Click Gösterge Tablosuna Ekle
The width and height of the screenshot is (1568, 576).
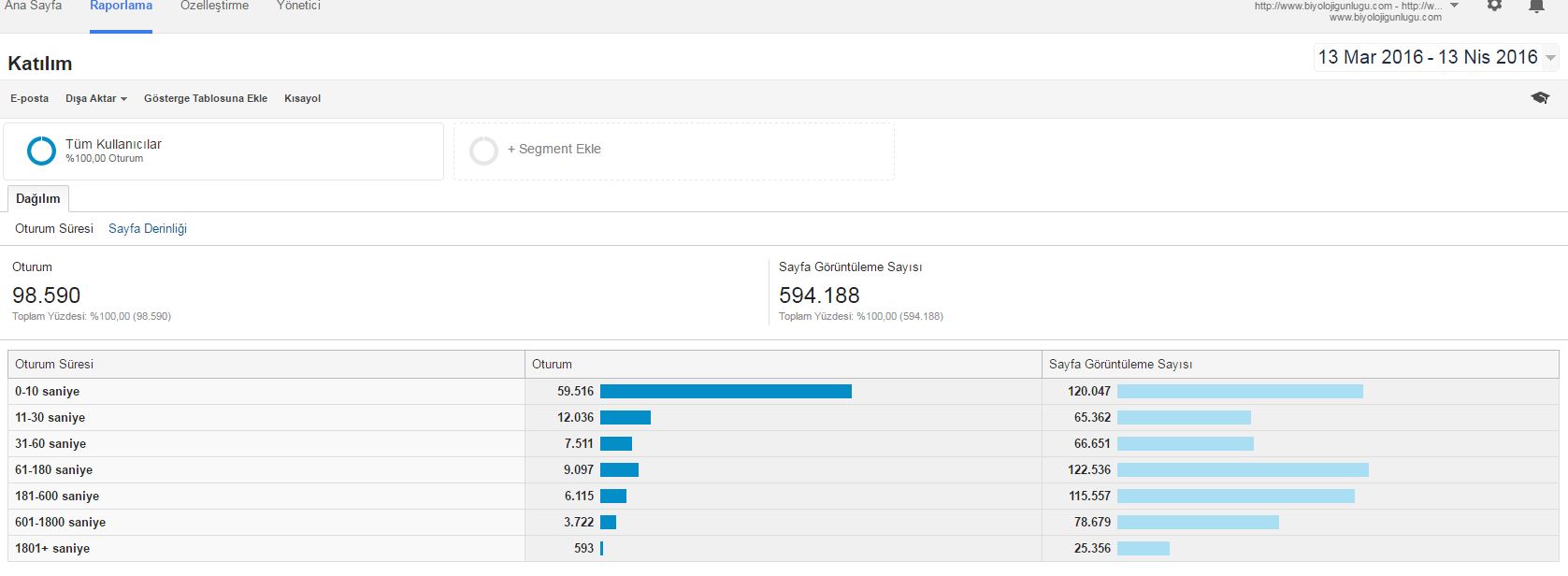pyautogui.click(x=206, y=98)
